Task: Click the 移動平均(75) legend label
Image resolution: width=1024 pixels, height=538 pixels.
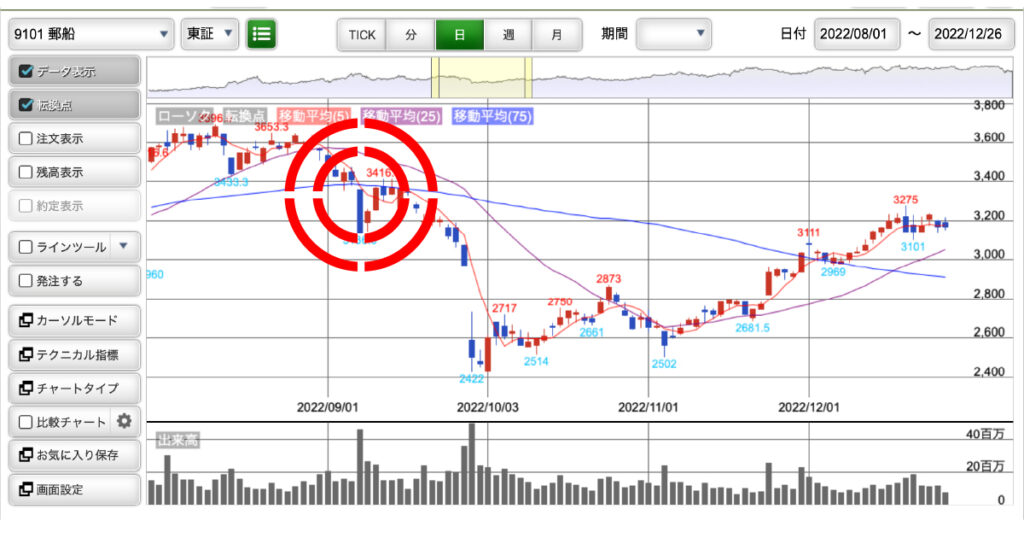Action: 493,116
